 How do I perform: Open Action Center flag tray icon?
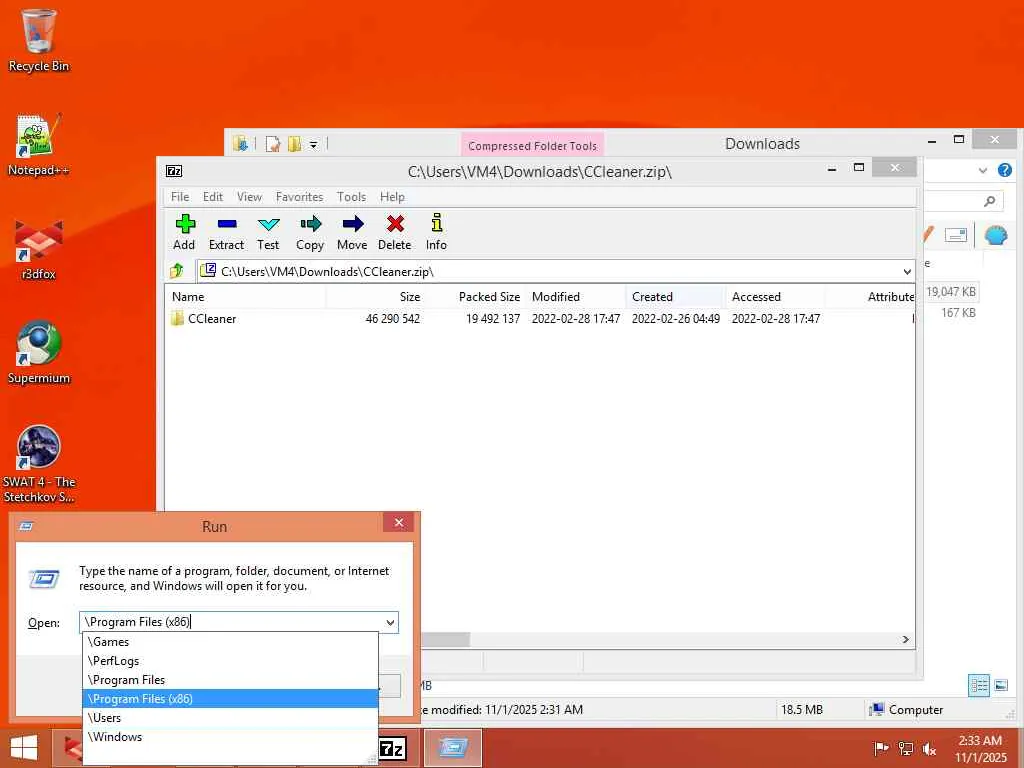881,748
